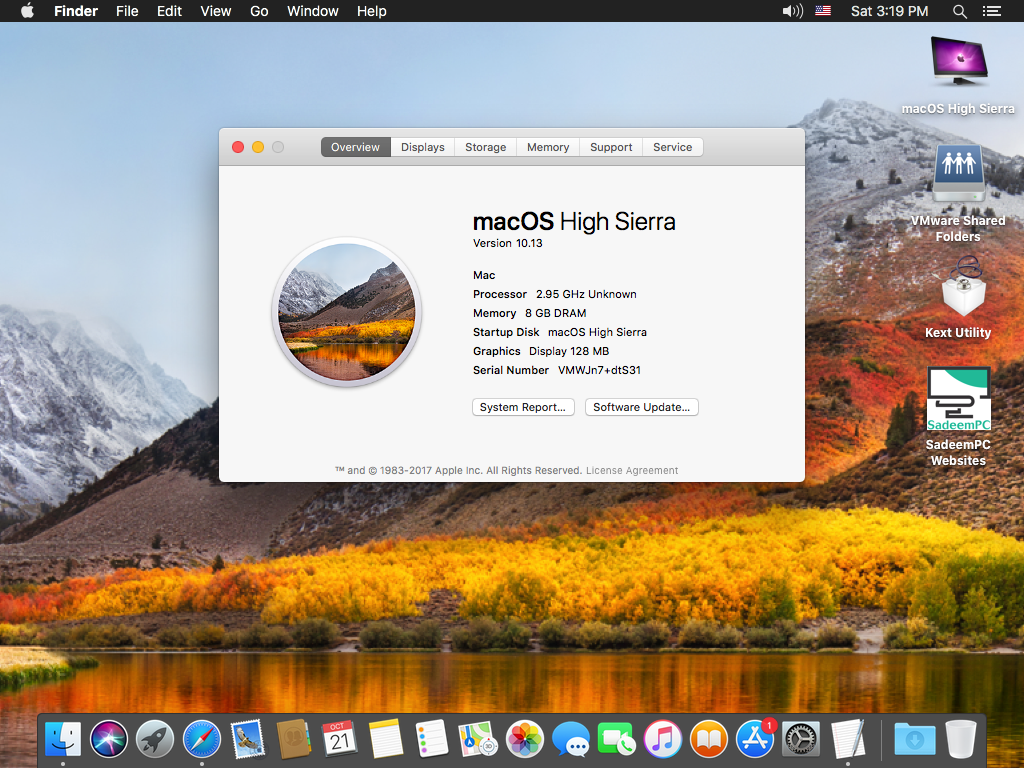
Task: Open App Store icon with badge
Action: click(755, 739)
